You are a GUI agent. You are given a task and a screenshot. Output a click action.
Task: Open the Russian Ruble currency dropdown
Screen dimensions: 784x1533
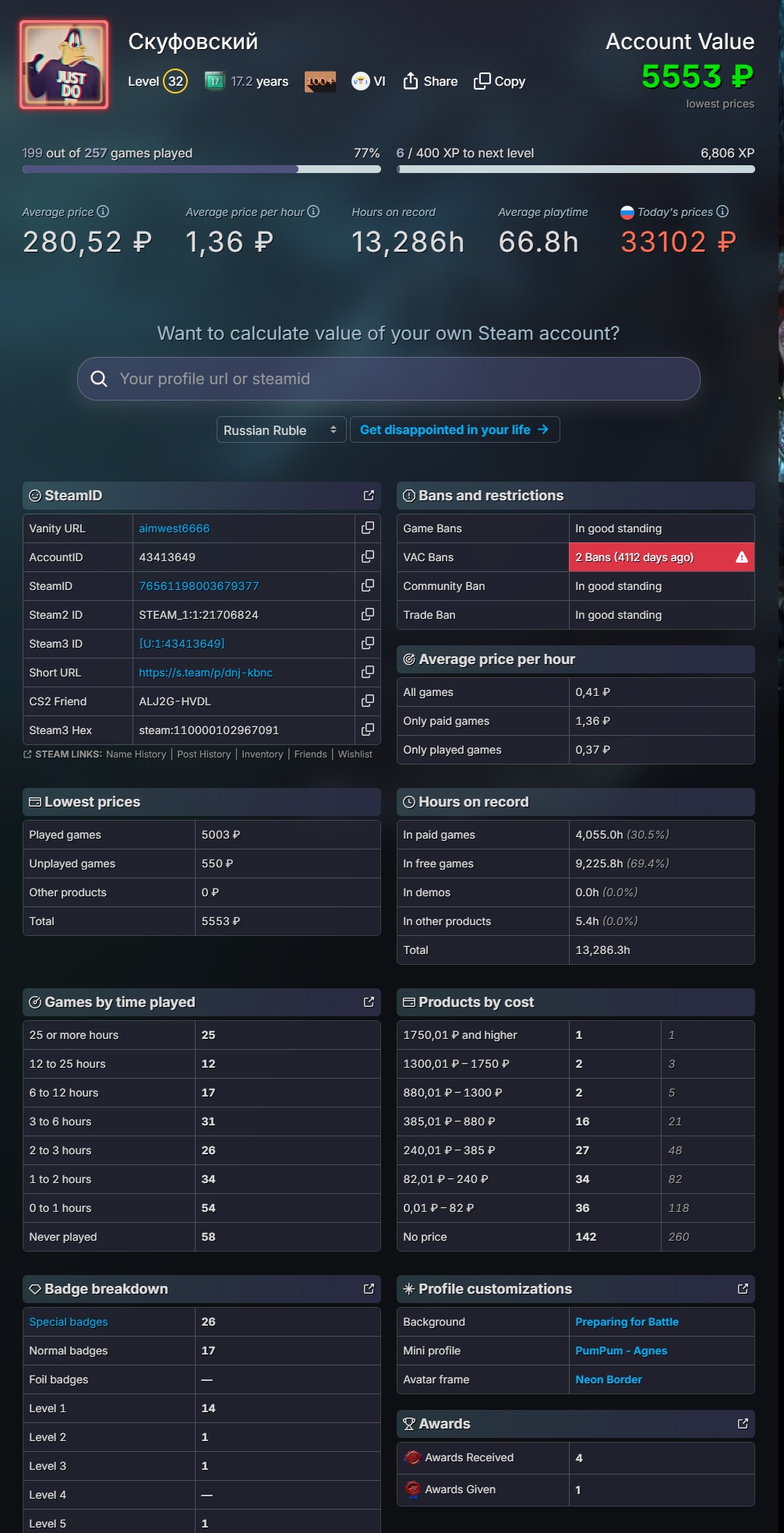click(281, 430)
